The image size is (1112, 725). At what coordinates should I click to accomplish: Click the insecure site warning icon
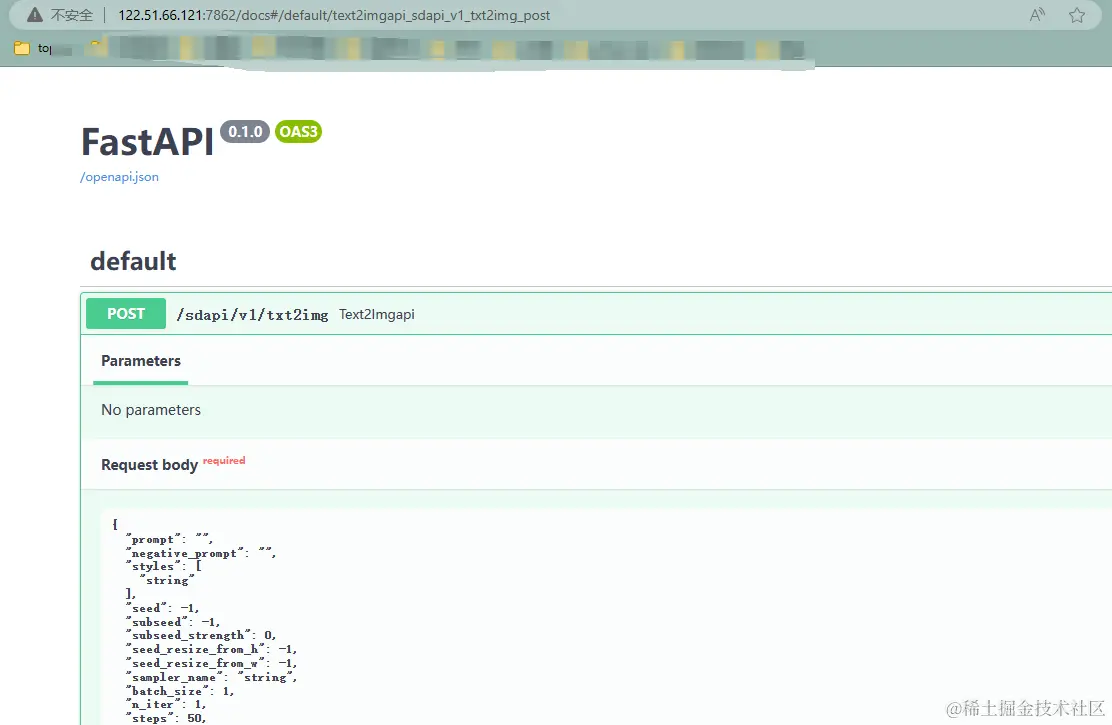(x=35, y=15)
